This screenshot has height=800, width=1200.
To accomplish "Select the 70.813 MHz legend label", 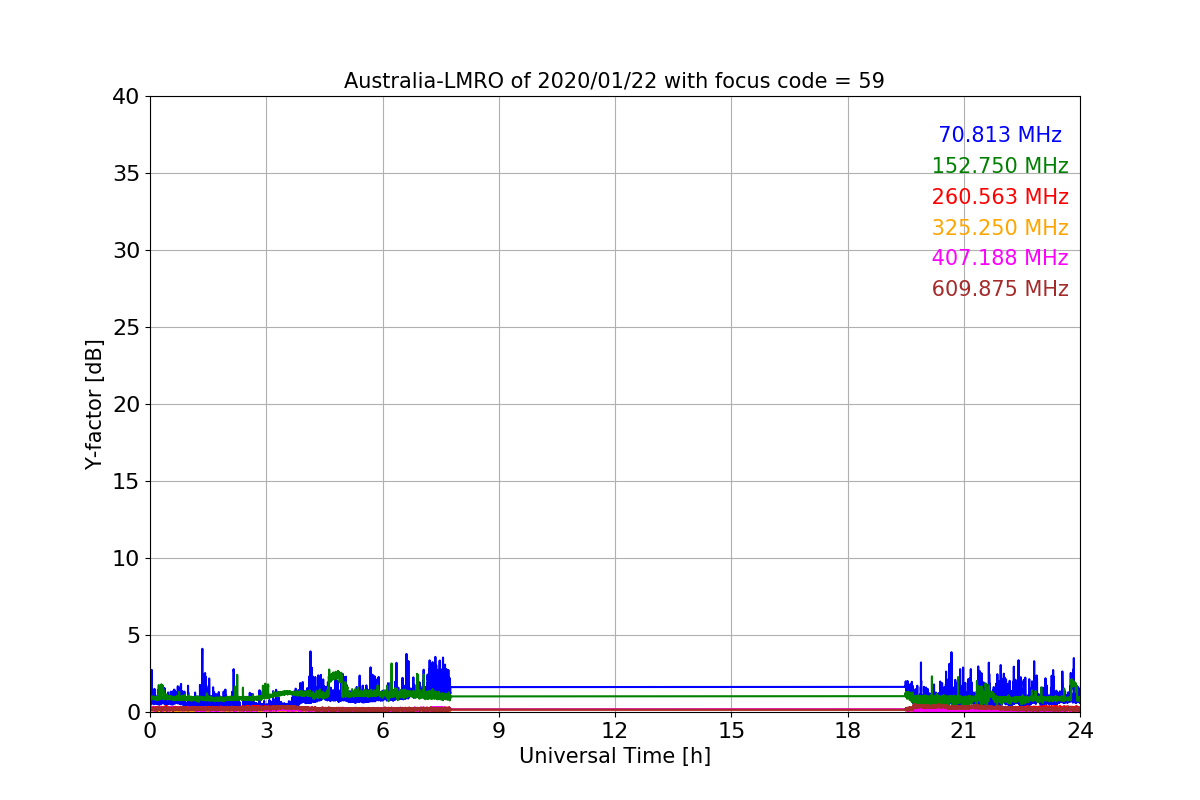I will [1000, 135].
